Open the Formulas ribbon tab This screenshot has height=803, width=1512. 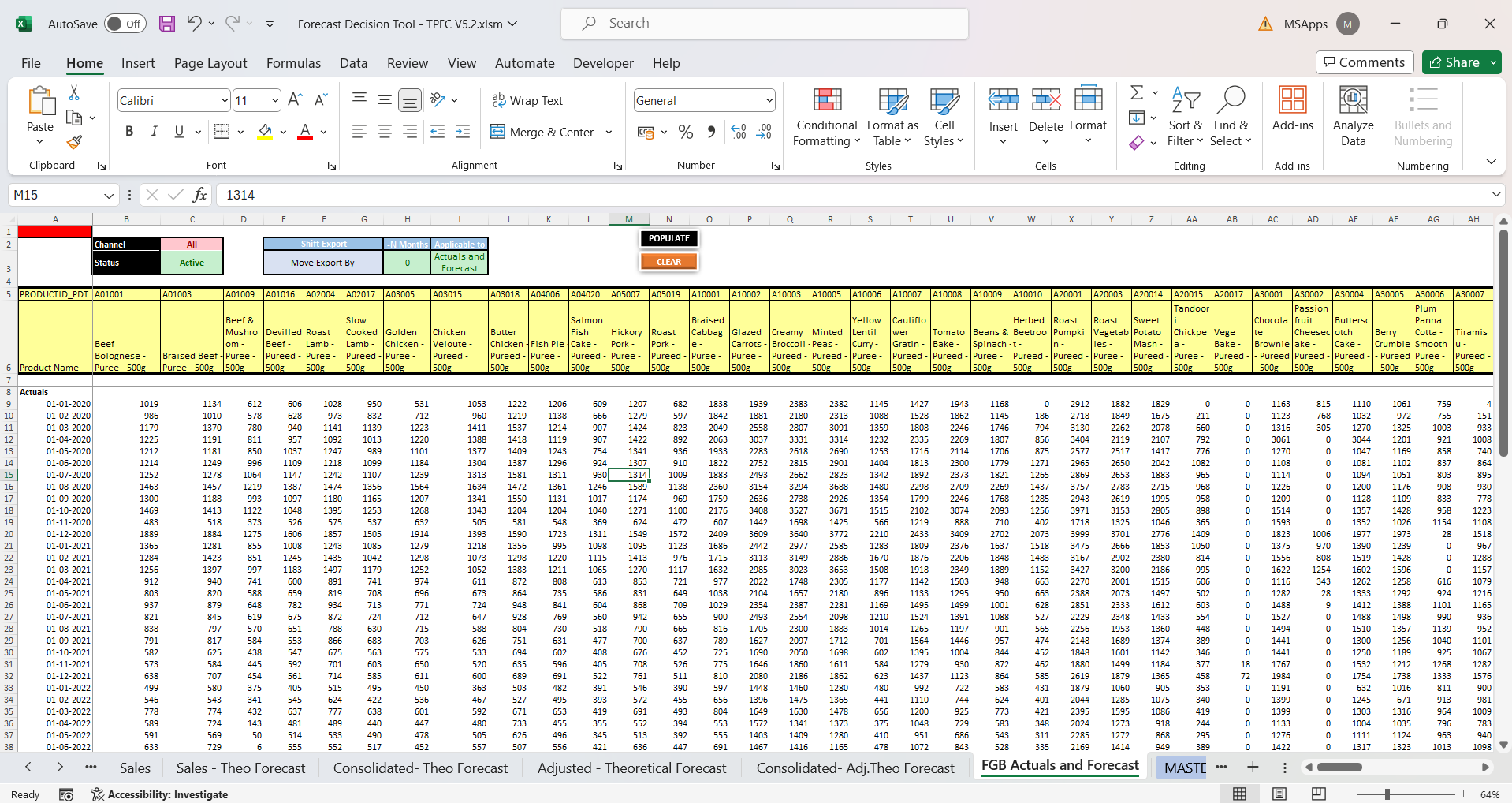click(x=293, y=63)
